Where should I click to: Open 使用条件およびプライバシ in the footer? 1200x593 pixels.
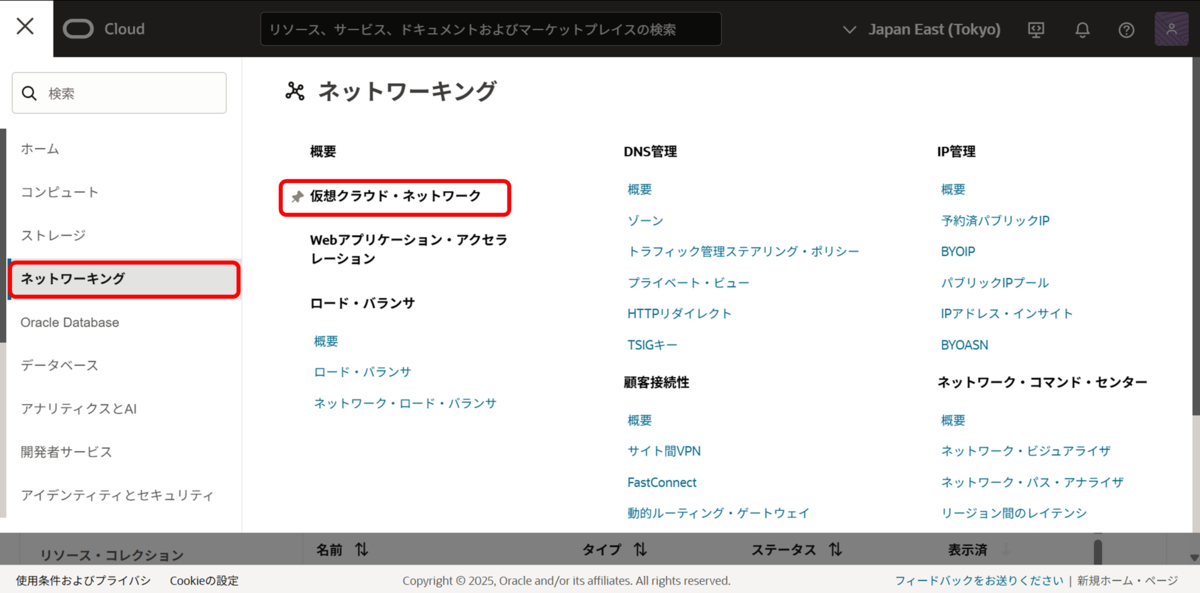pos(83,581)
